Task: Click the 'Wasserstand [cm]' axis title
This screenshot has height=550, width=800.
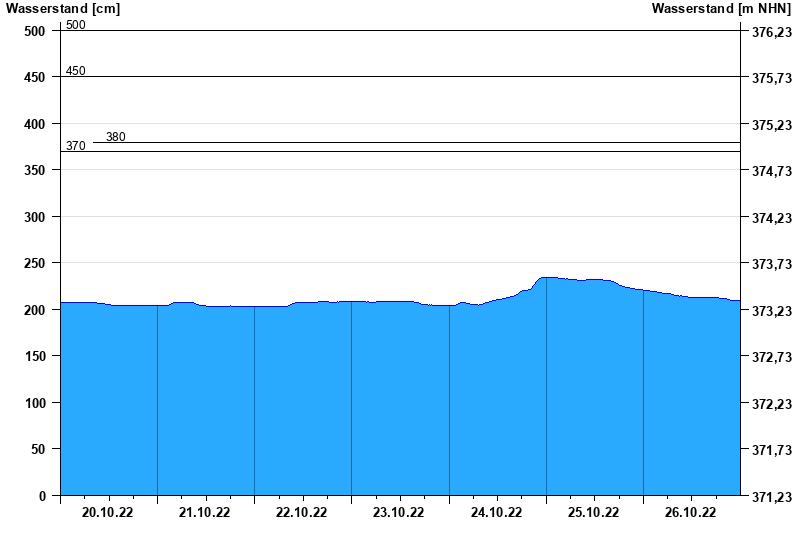Action: 63,9
